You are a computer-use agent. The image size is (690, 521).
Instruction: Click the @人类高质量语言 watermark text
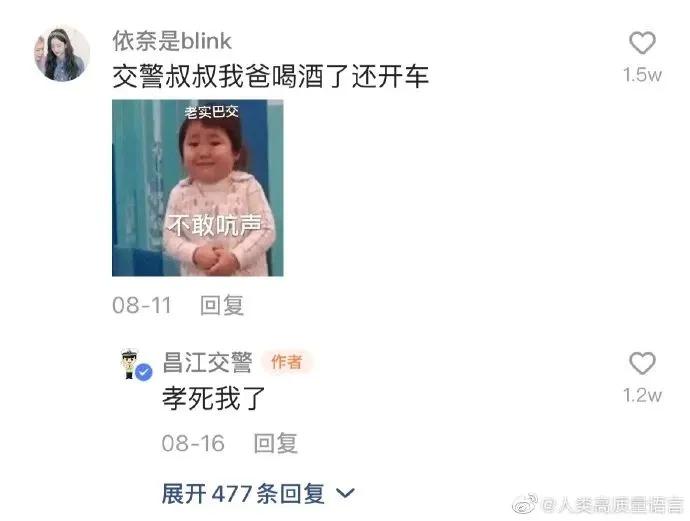click(x=613, y=505)
